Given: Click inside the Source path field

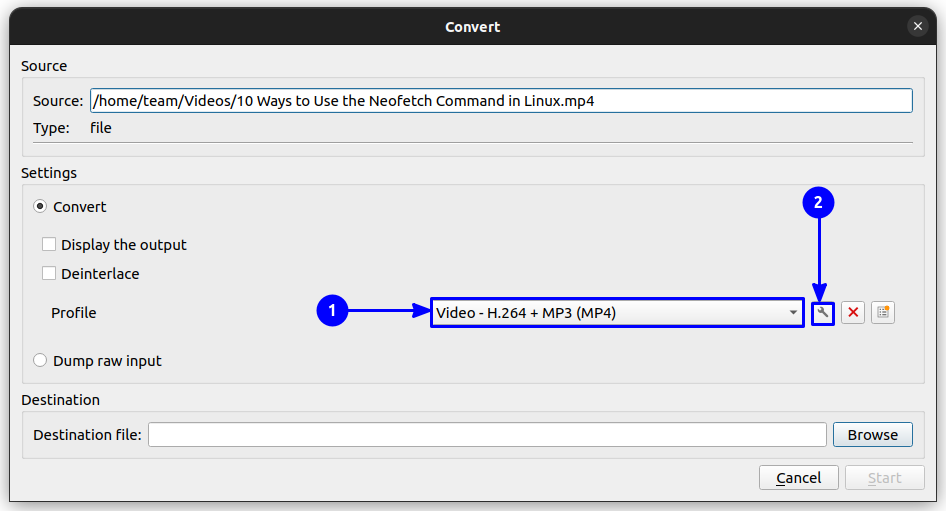Looking at the screenshot, I should [x=500, y=101].
